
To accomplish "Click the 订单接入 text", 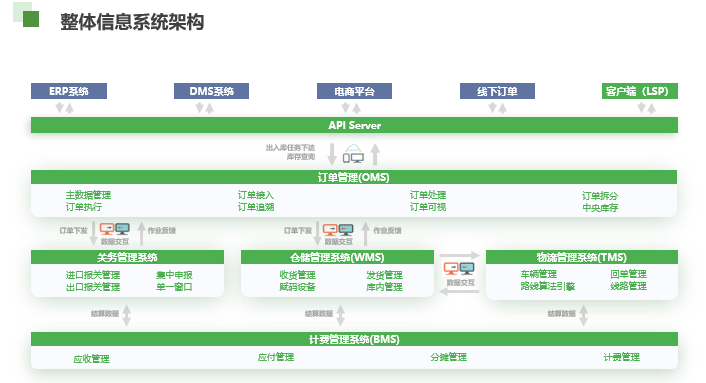I will click(x=256, y=195).
